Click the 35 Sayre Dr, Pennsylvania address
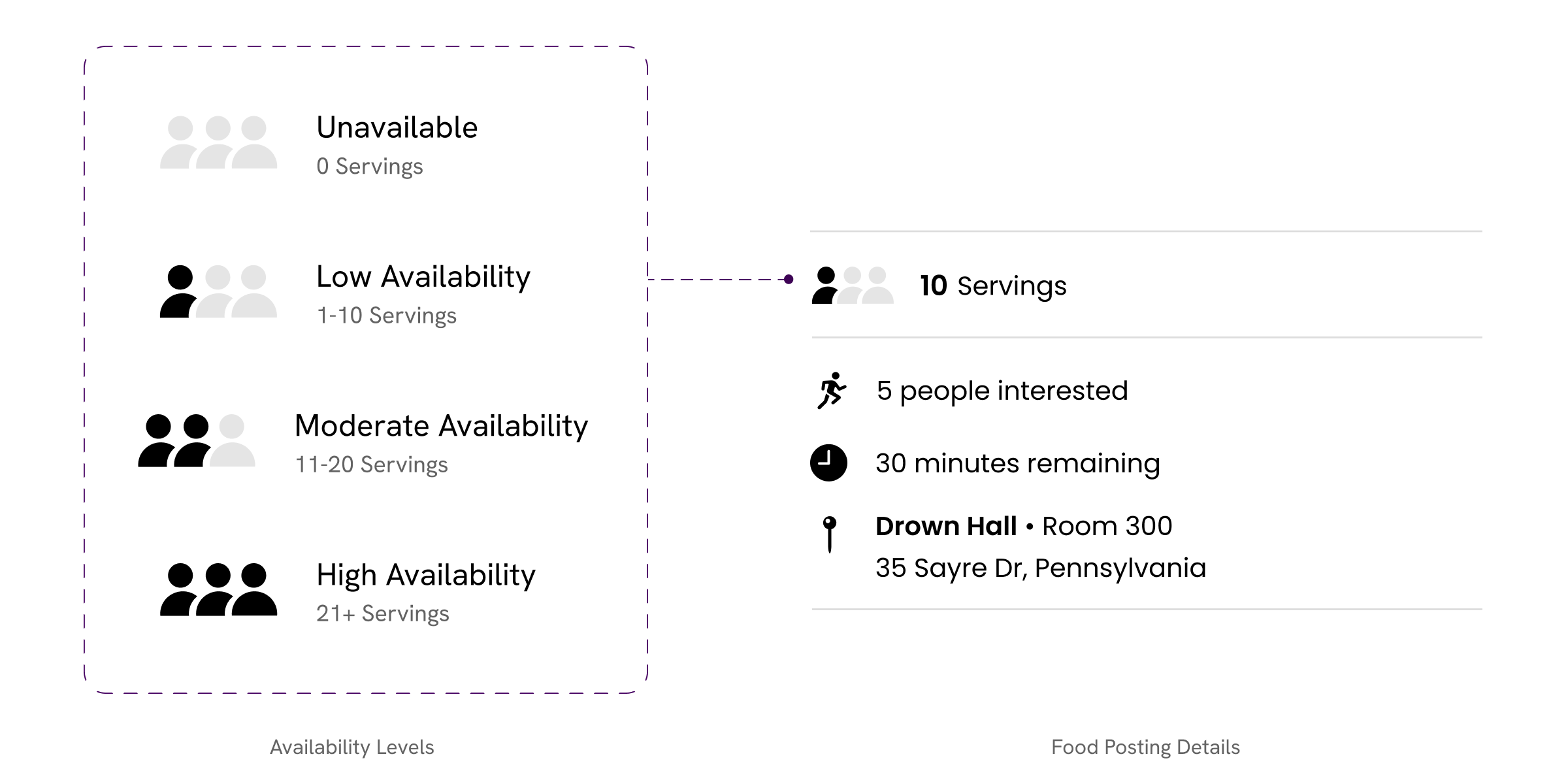 (1041, 568)
